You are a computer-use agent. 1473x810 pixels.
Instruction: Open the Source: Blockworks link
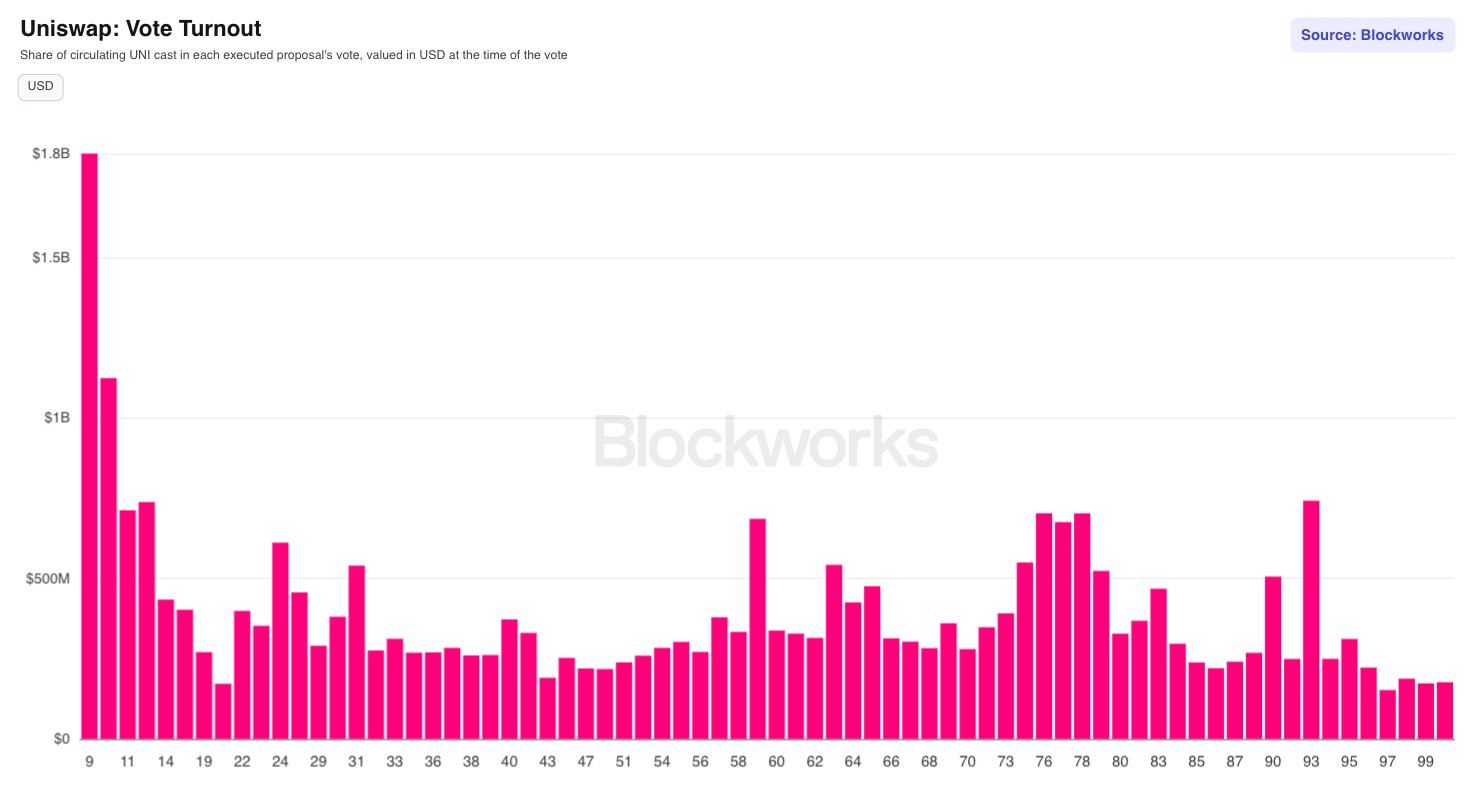pyautogui.click(x=1372, y=35)
